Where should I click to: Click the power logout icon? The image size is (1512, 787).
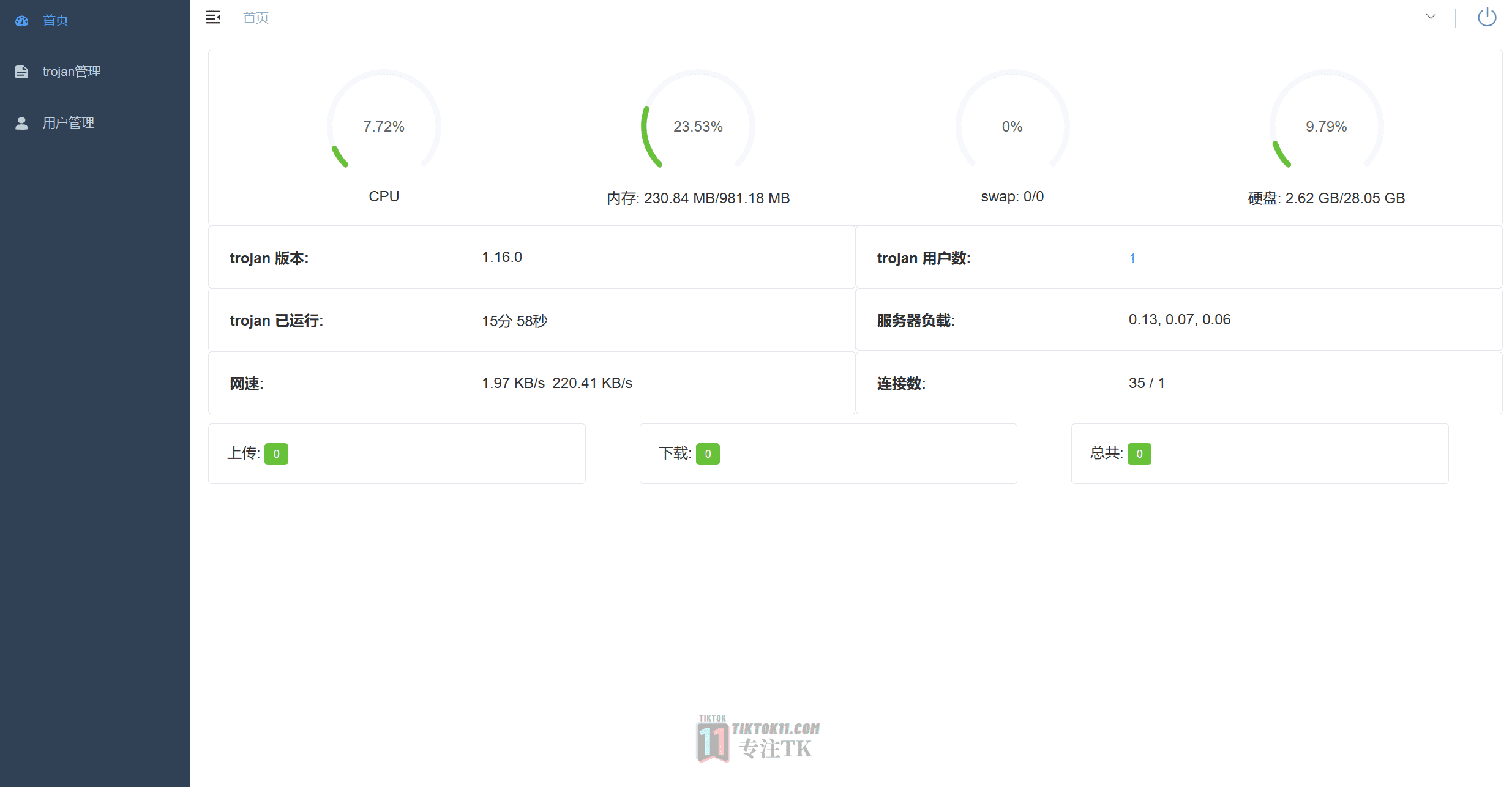click(x=1487, y=17)
